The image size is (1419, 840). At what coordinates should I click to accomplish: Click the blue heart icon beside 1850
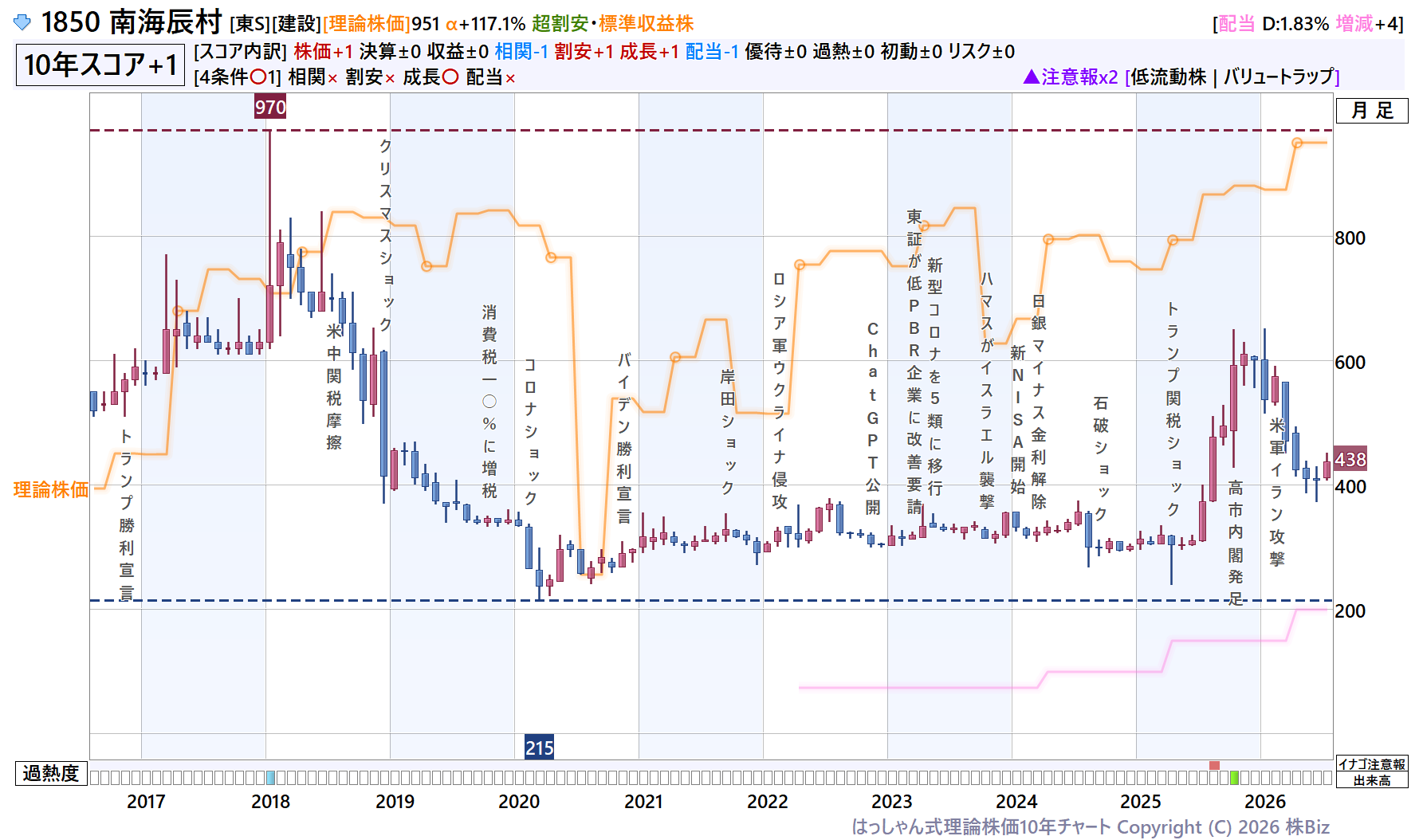click(x=22, y=22)
